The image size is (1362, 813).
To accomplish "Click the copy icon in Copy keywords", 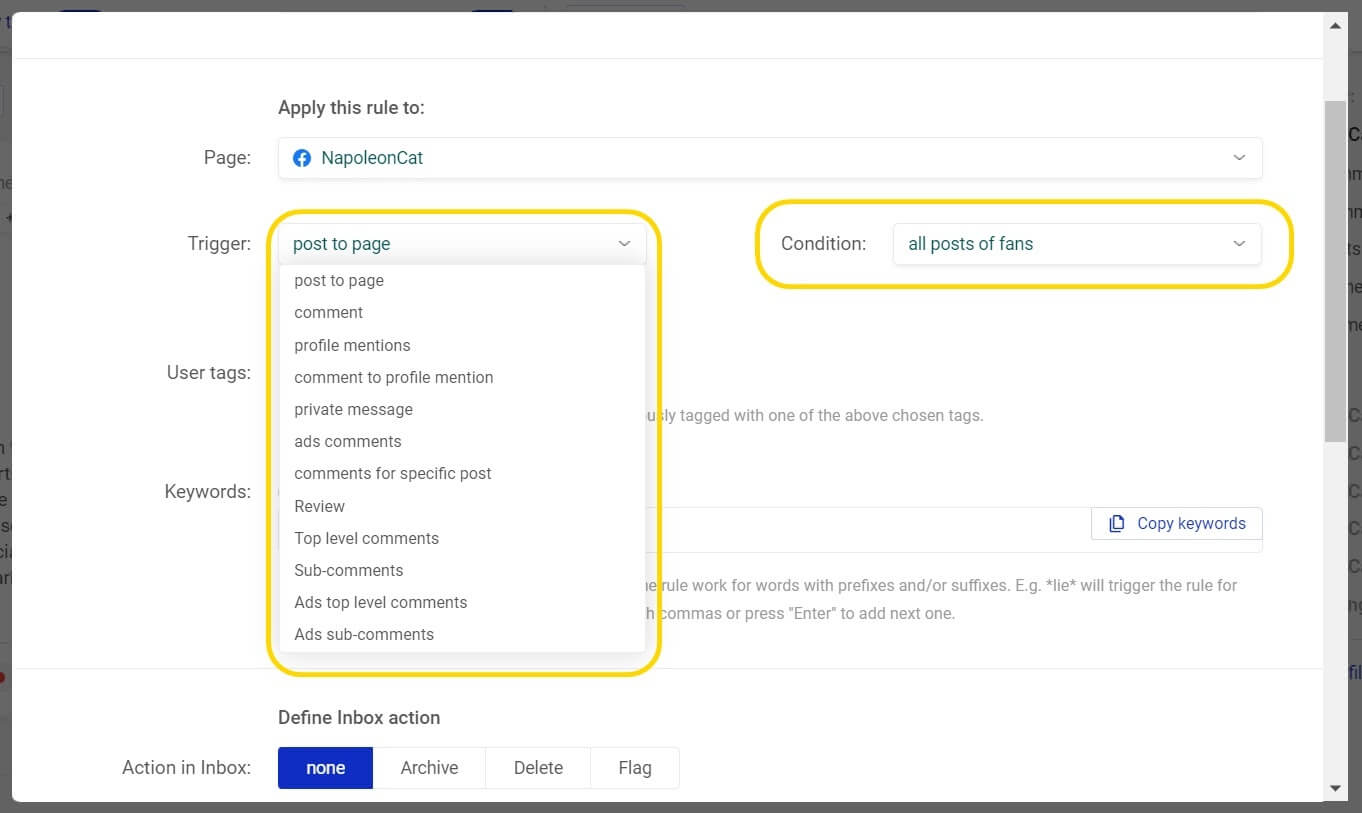I will [1117, 523].
